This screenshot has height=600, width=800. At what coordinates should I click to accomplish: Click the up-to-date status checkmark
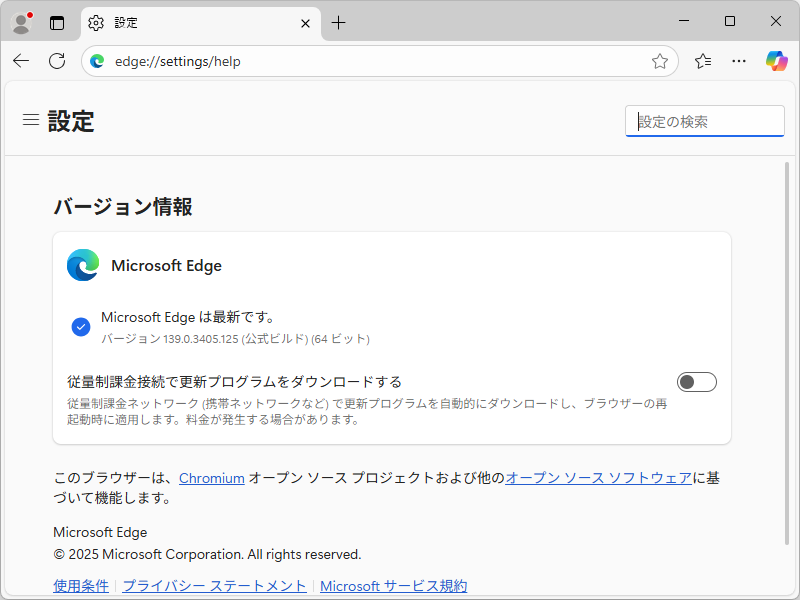81,327
